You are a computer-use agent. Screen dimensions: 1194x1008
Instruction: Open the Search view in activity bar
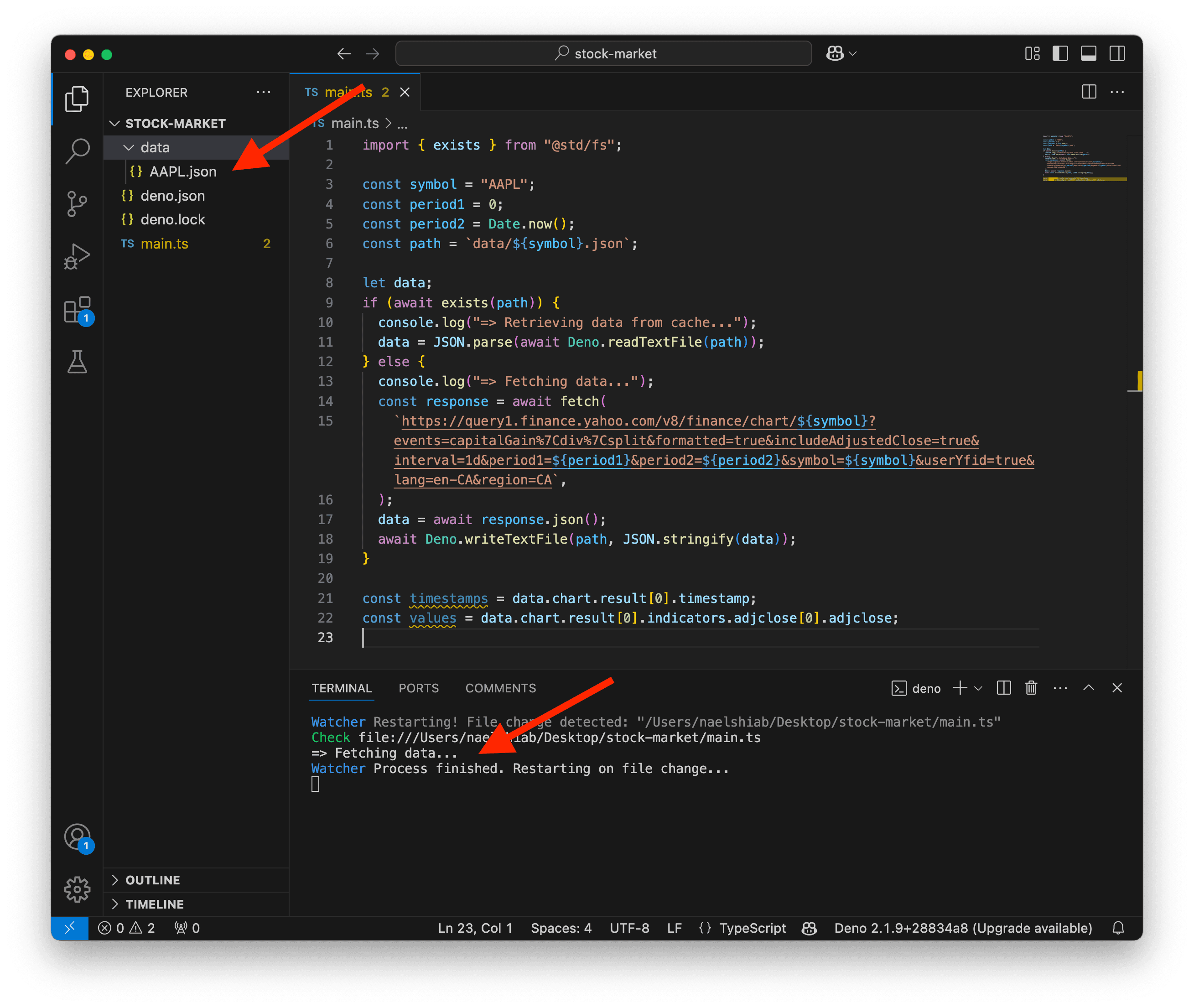[x=77, y=151]
